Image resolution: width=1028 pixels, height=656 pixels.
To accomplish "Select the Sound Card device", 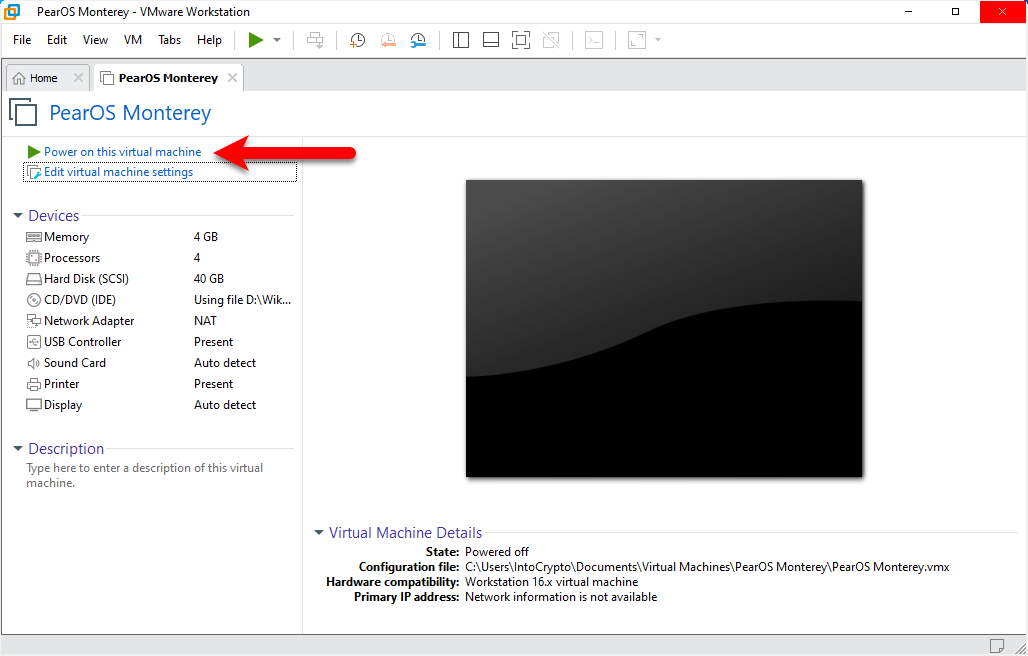I will click(x=159, y=362).
